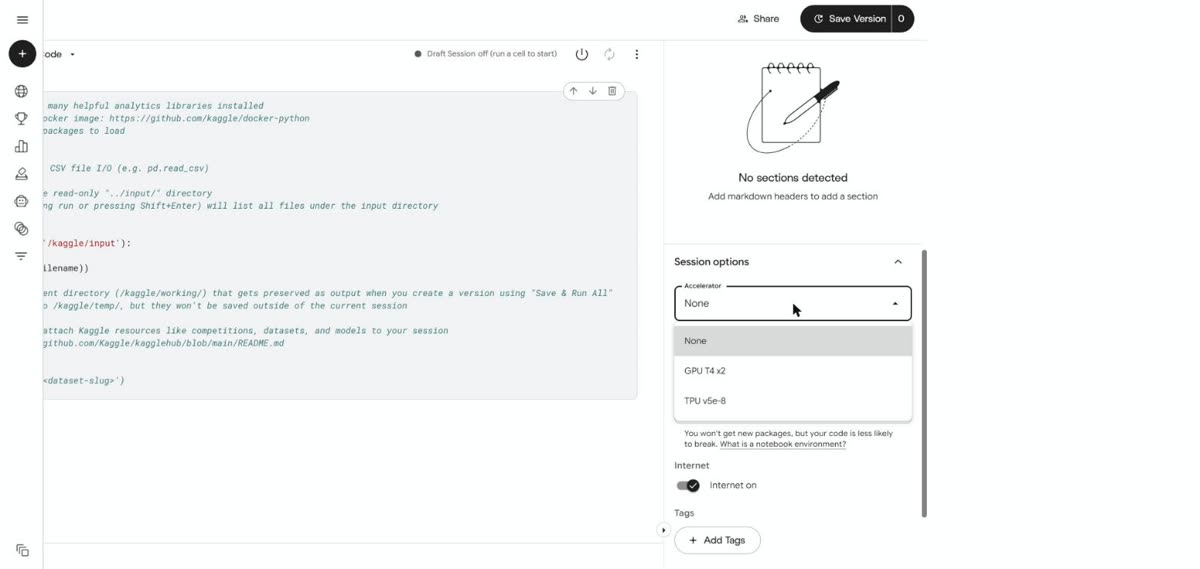
Task: Move cell down with arrow icon
Action: click(x=593, y=91)
